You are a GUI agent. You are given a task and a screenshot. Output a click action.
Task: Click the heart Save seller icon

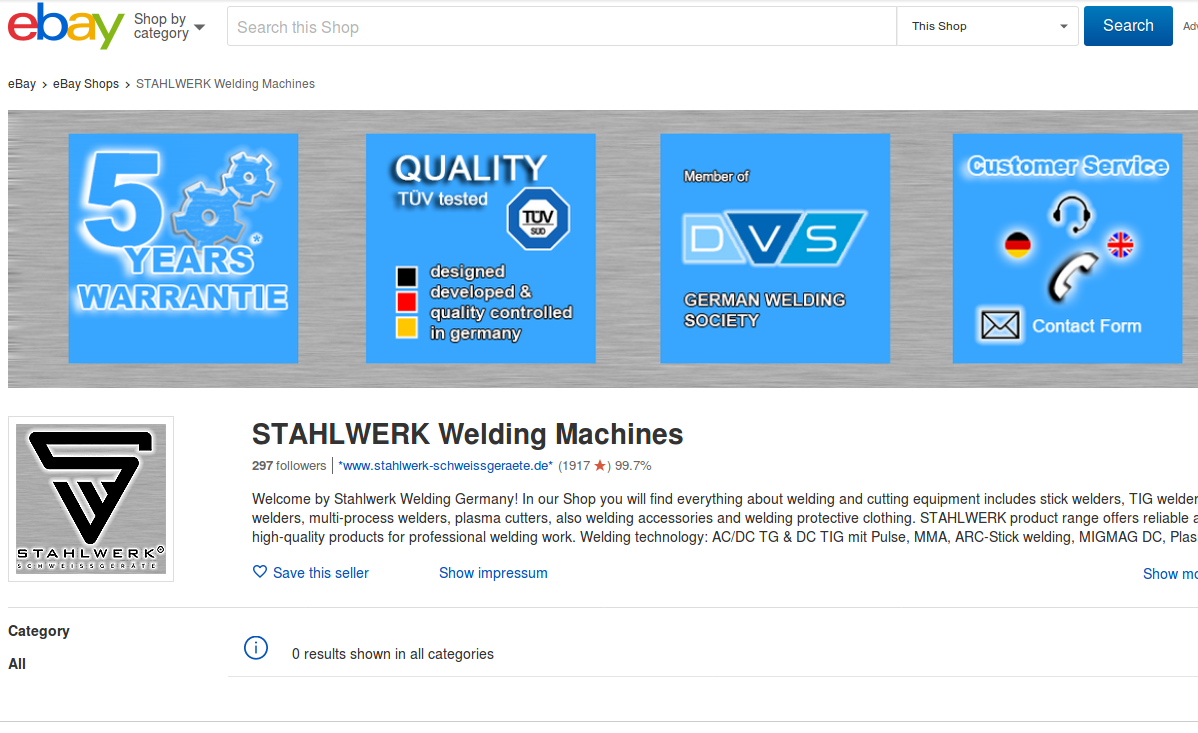(x=260, y=572)
